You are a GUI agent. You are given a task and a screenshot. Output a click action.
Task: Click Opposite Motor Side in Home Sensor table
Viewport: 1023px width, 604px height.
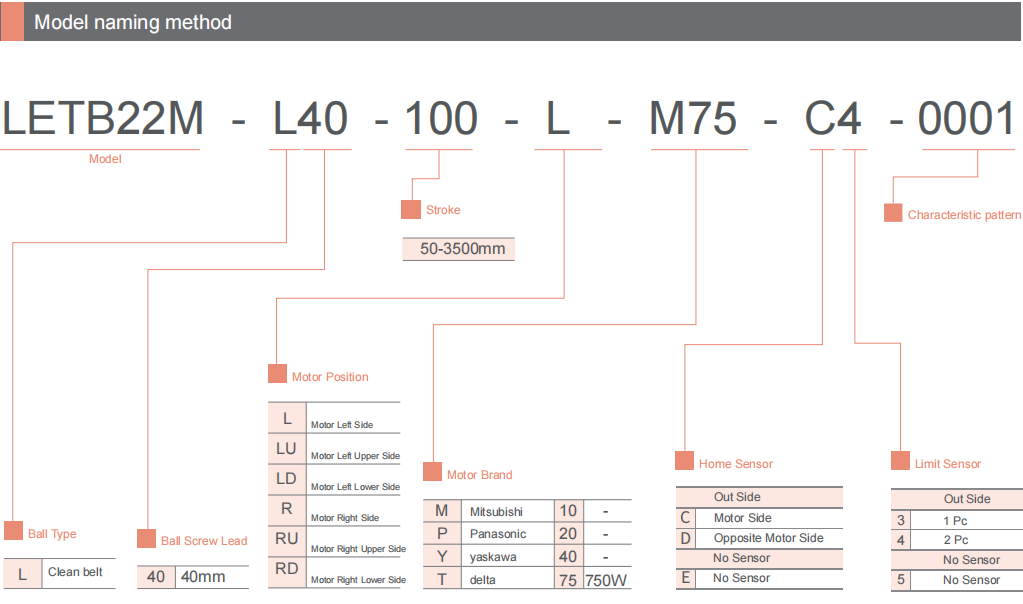(x=768, y=538)
